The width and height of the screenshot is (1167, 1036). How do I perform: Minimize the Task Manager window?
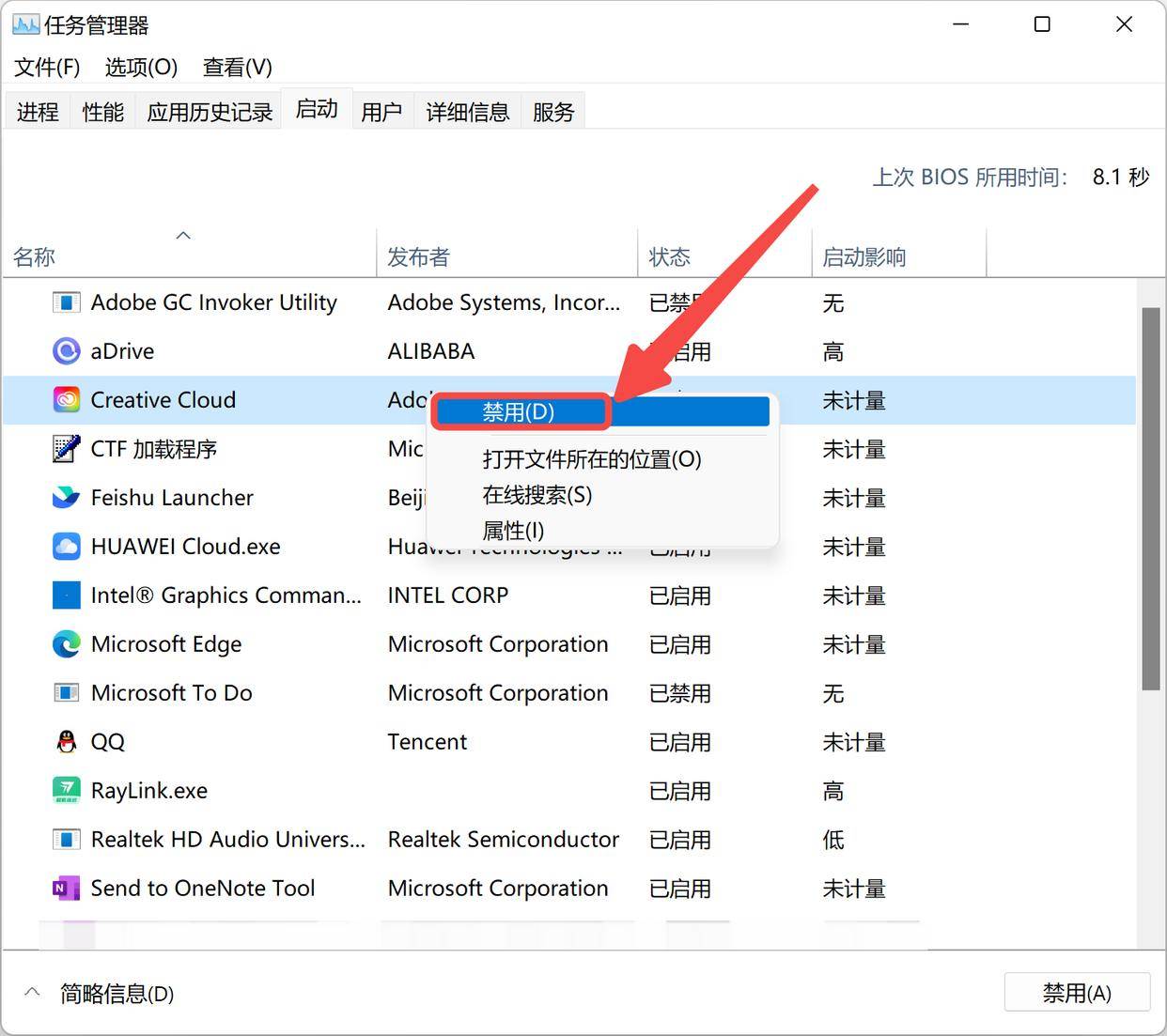[960, 24]
